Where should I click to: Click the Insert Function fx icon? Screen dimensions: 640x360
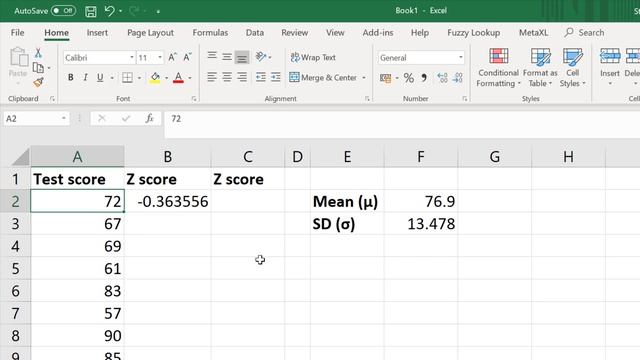(149, 118)
